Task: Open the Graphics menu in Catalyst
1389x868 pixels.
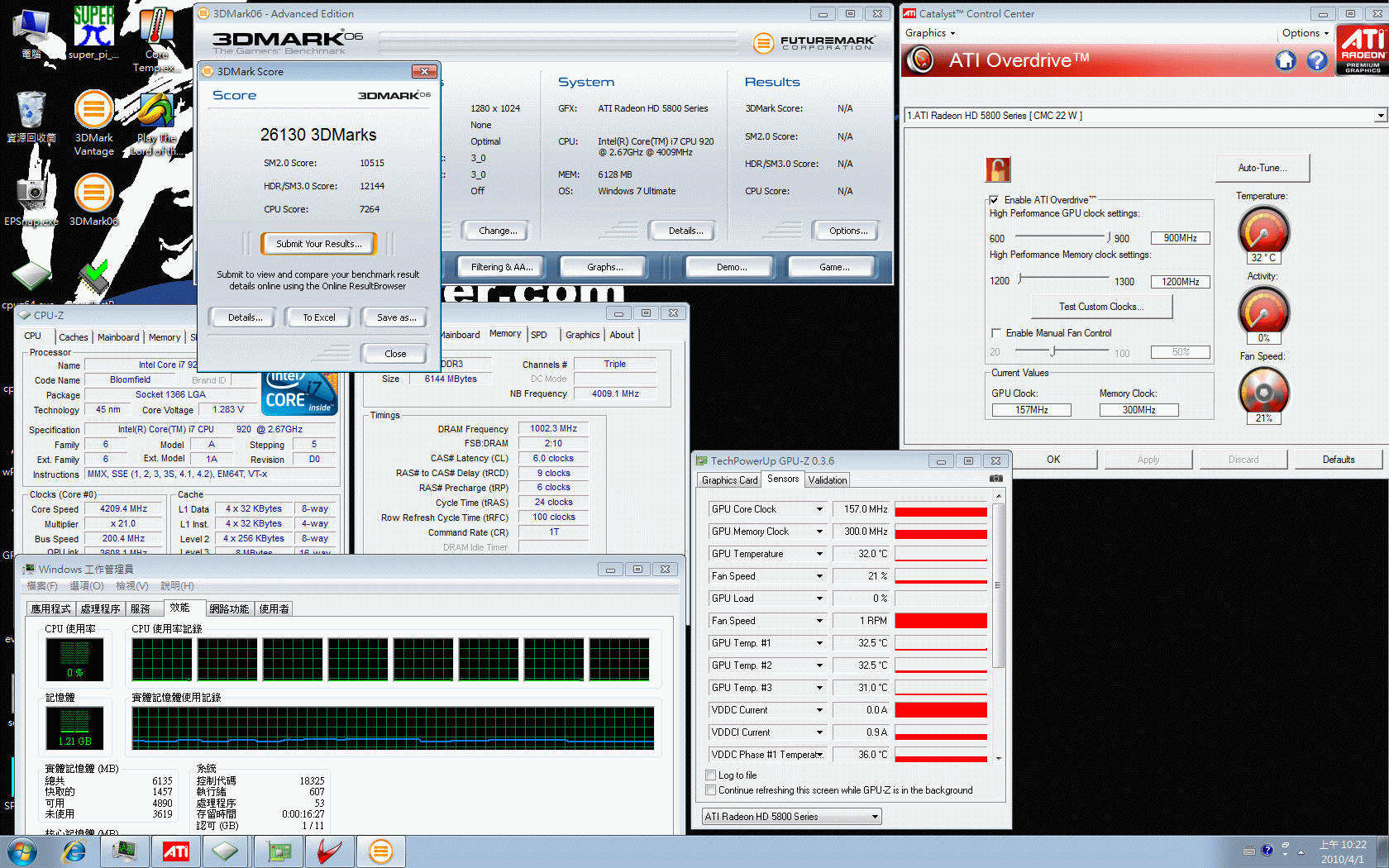Action: pos(929,33)
